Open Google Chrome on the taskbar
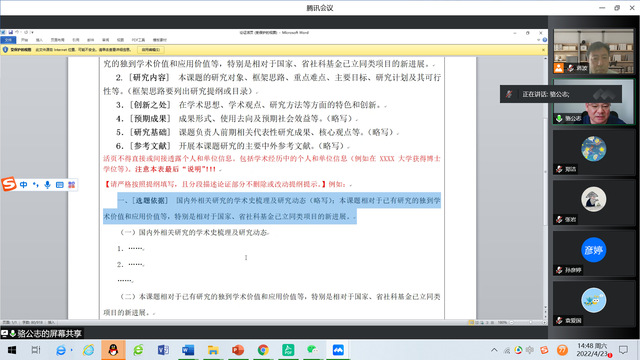The width and height of the screenshot is (640, 360). pos(263,350)
